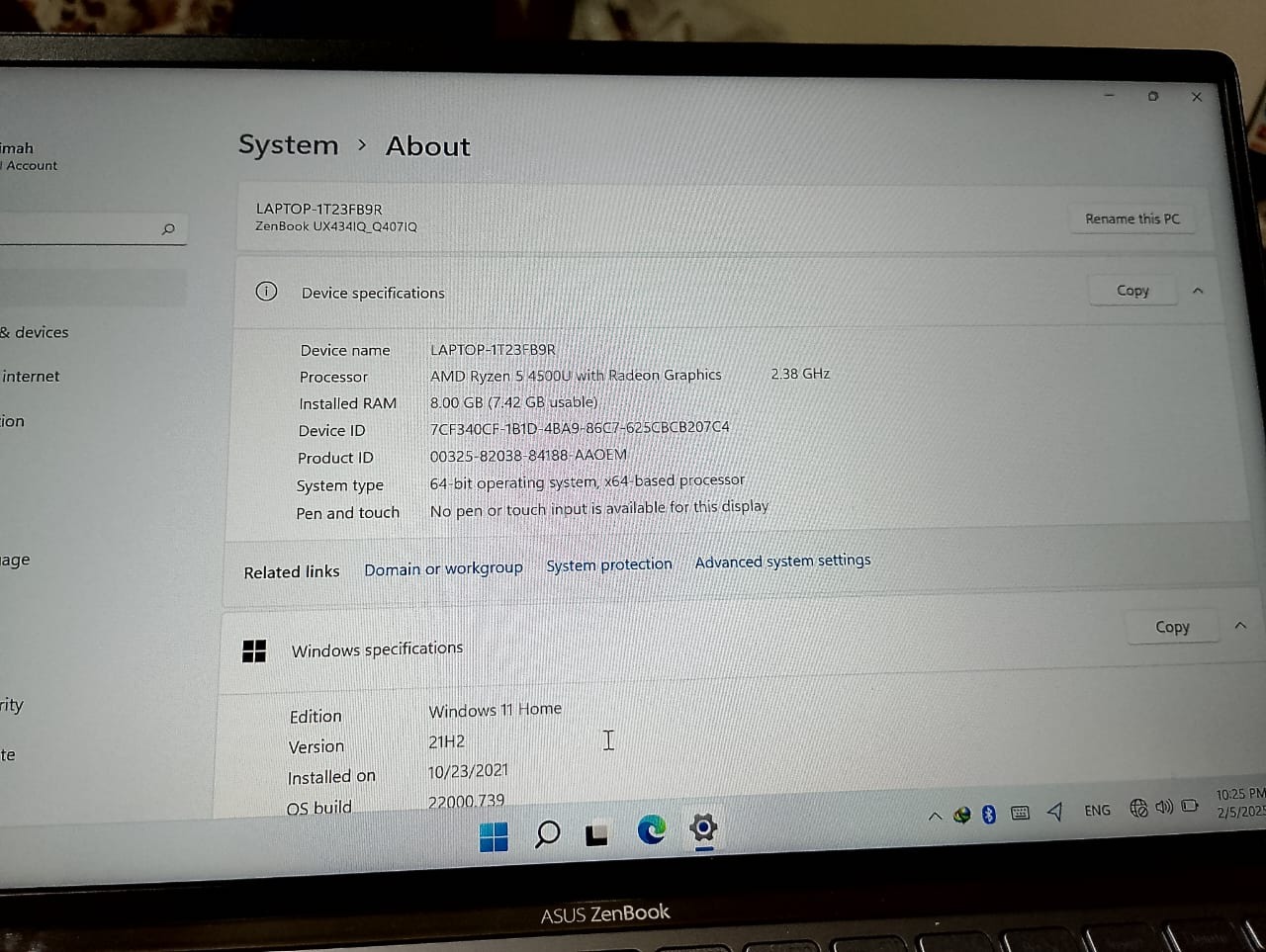Open System protection link

pos(609,564)
